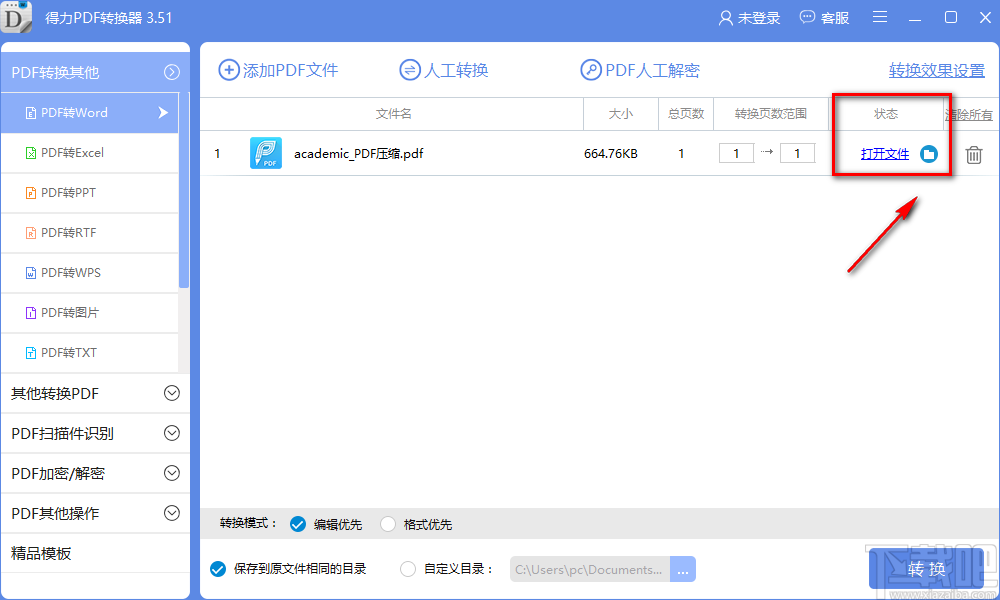Select 保存到原文件相同的目录 option
Viewport: 1000px width, 600px height.
click(x=218, y=568)
